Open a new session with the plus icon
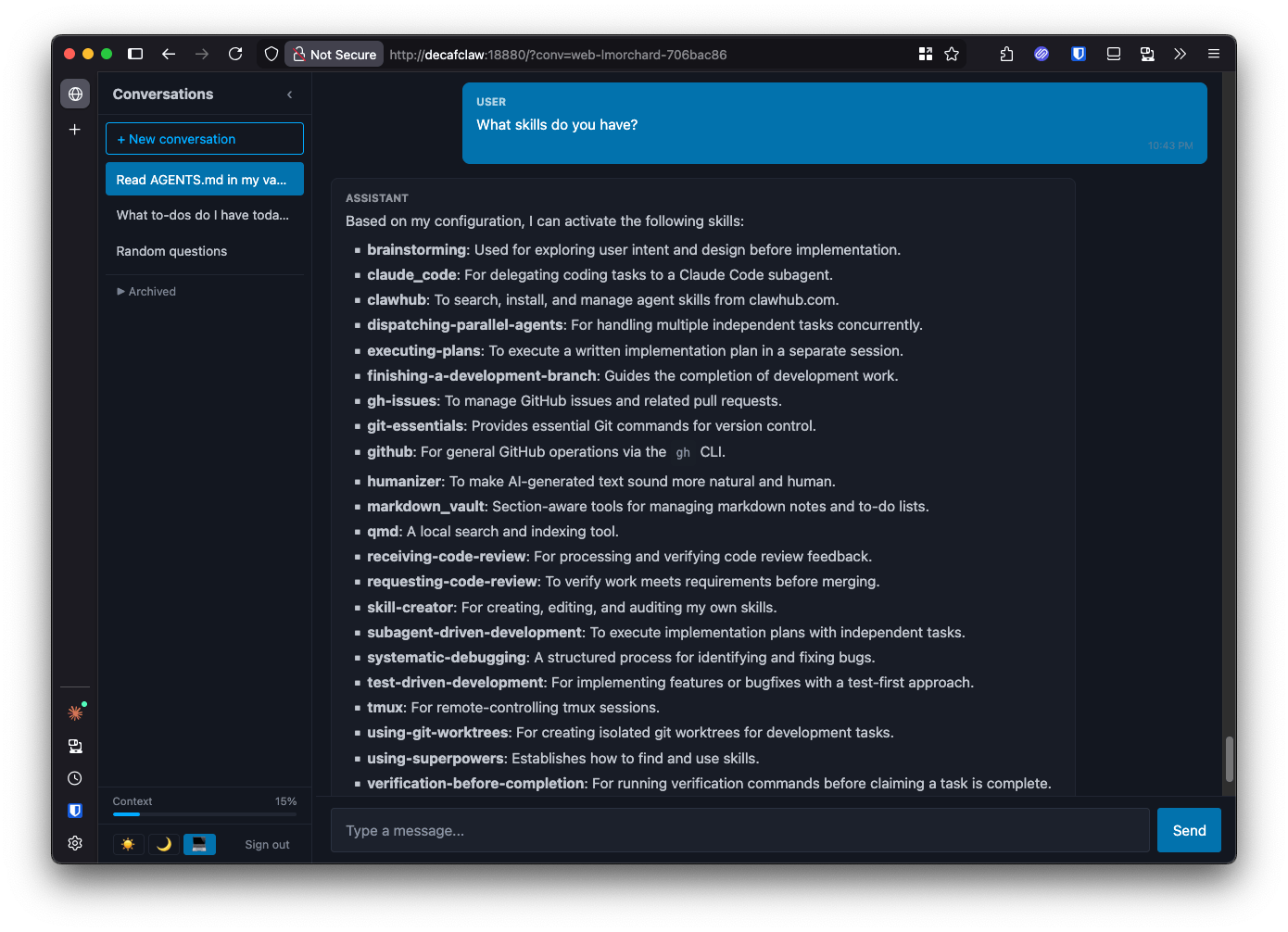 click(74, 130)
